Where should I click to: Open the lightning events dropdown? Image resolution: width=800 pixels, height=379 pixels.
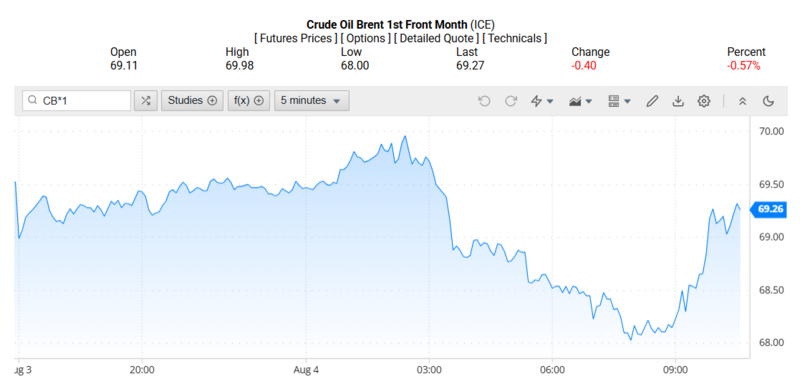(x=542, y=101)
